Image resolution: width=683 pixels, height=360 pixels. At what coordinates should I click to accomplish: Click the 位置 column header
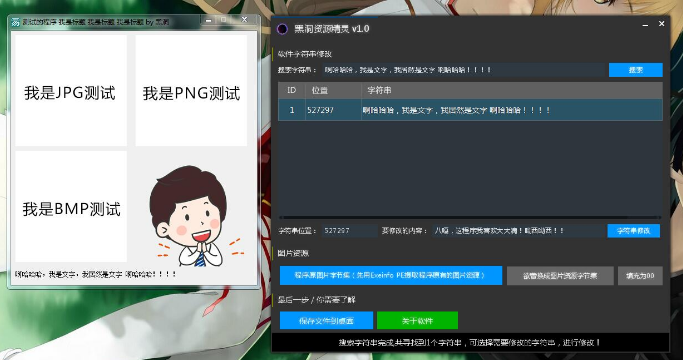coord(334,90)
